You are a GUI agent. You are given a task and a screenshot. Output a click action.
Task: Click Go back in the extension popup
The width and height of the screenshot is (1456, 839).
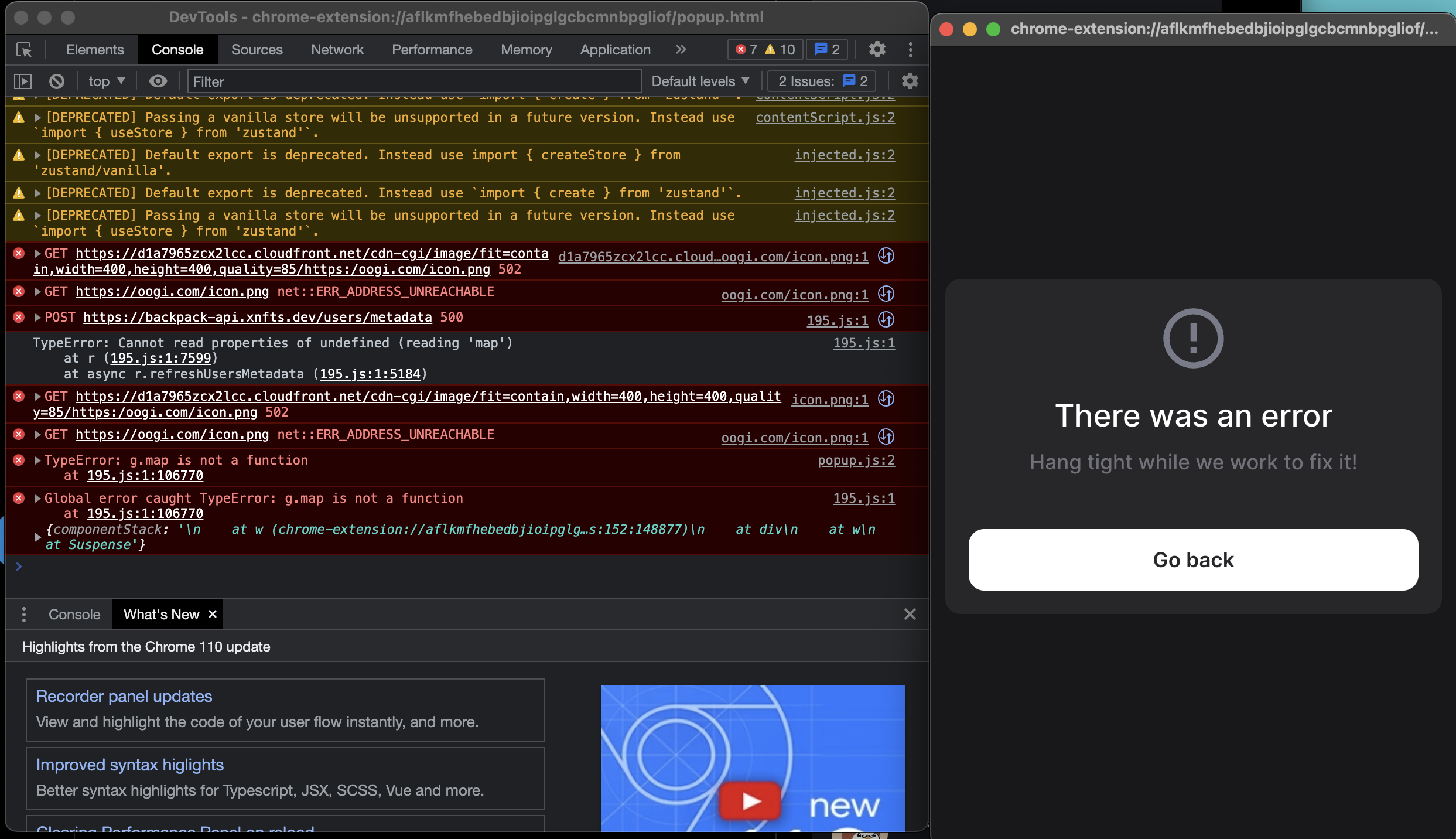(x=1193, y=560)
